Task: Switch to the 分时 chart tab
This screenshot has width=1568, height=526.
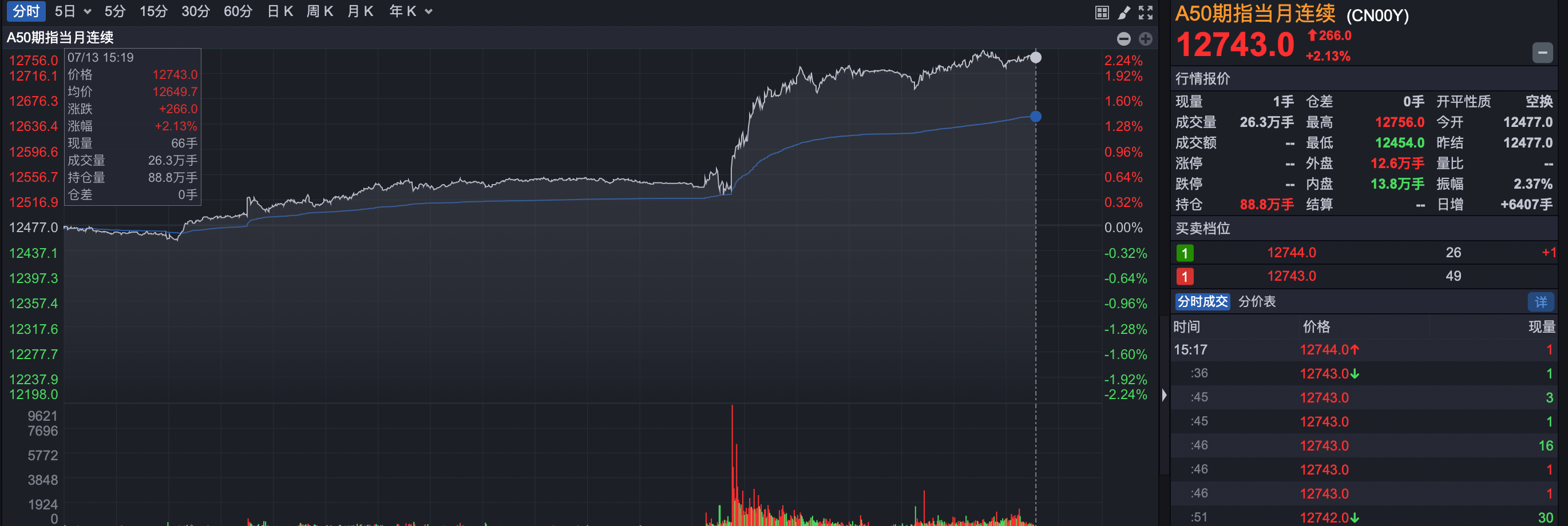Action: 26,11
